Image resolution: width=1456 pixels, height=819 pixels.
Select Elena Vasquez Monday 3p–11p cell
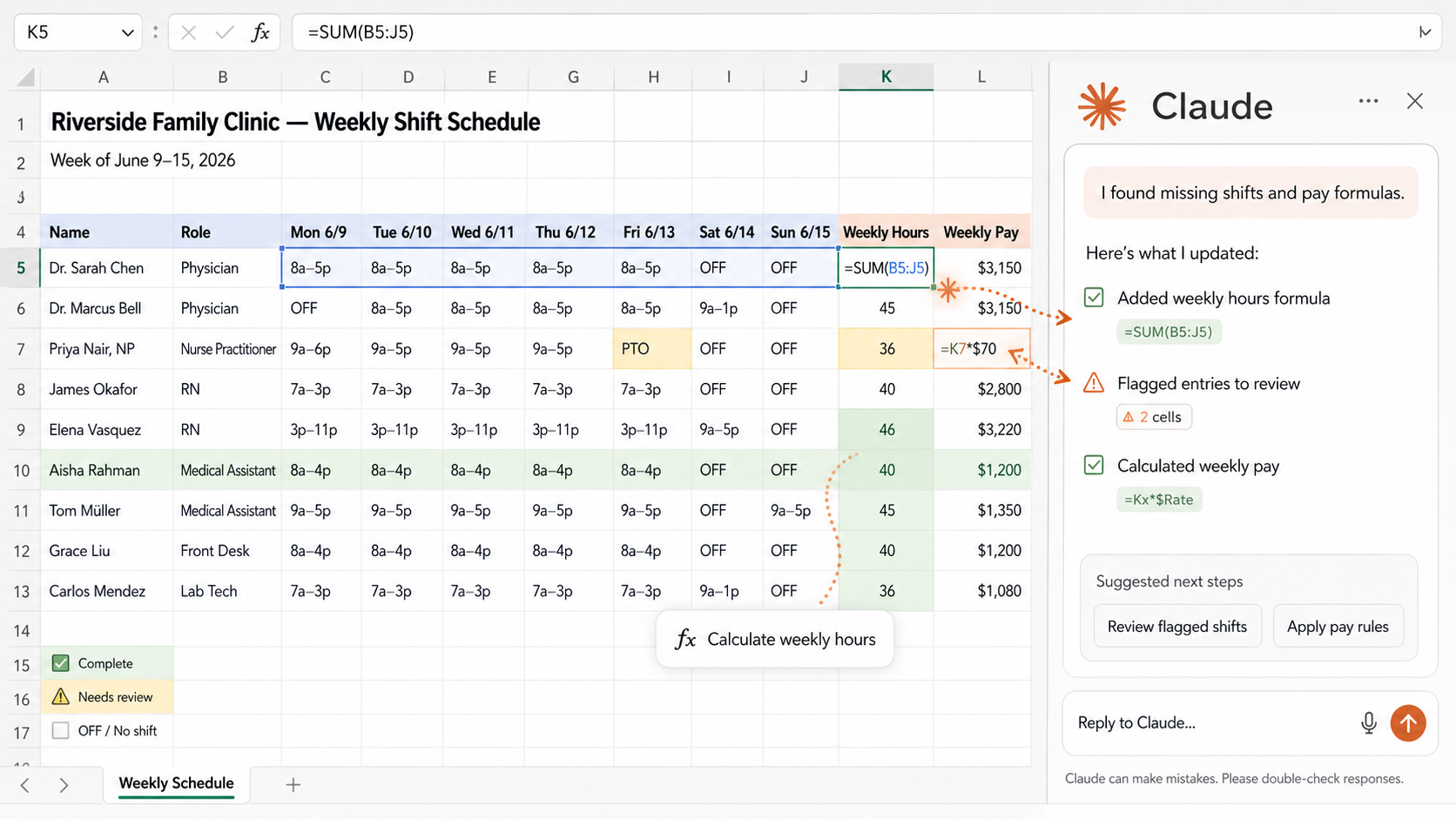320,429
